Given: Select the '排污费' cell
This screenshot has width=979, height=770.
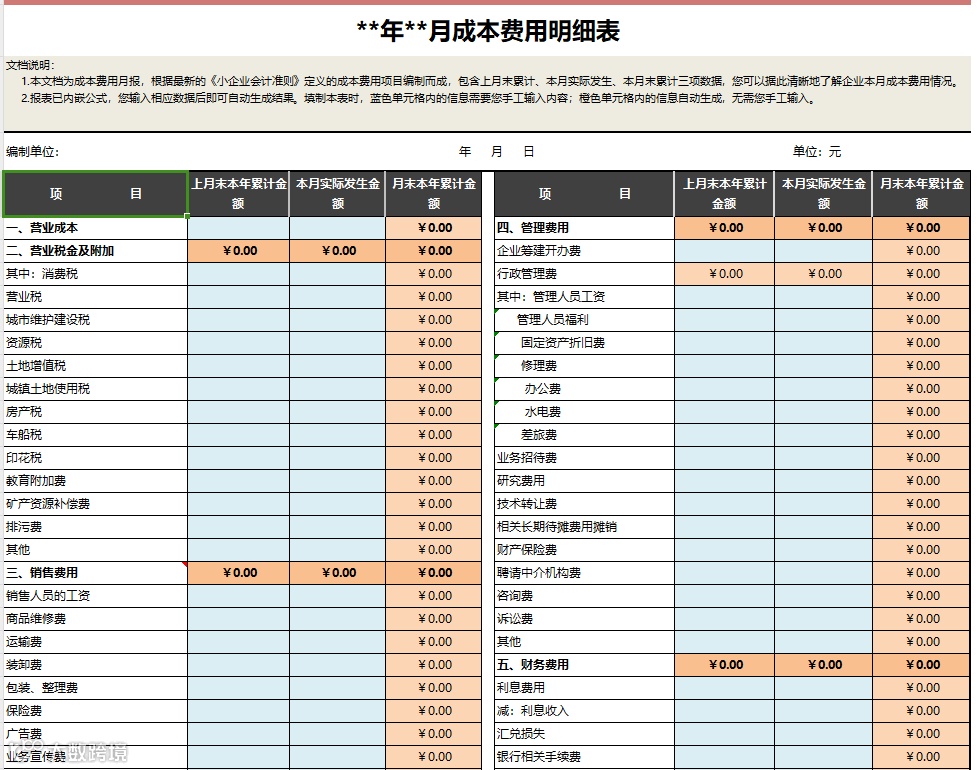Looking at the screenshot, I should [x=95, y=527].
